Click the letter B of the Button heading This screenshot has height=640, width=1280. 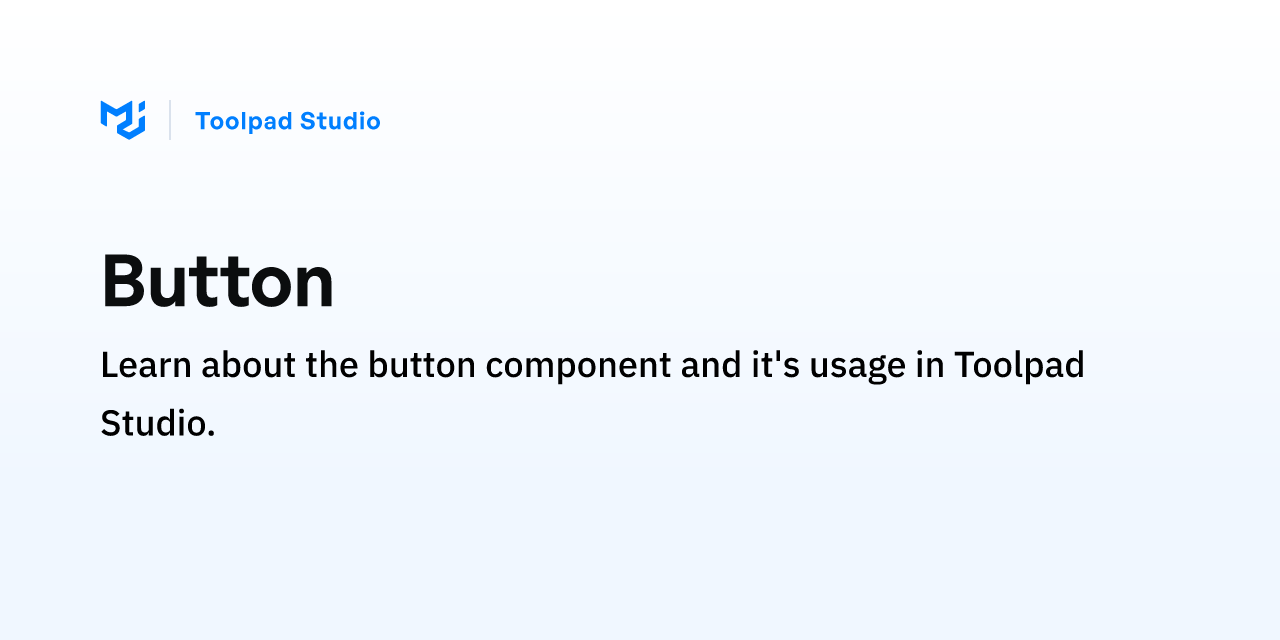point(124,281)
